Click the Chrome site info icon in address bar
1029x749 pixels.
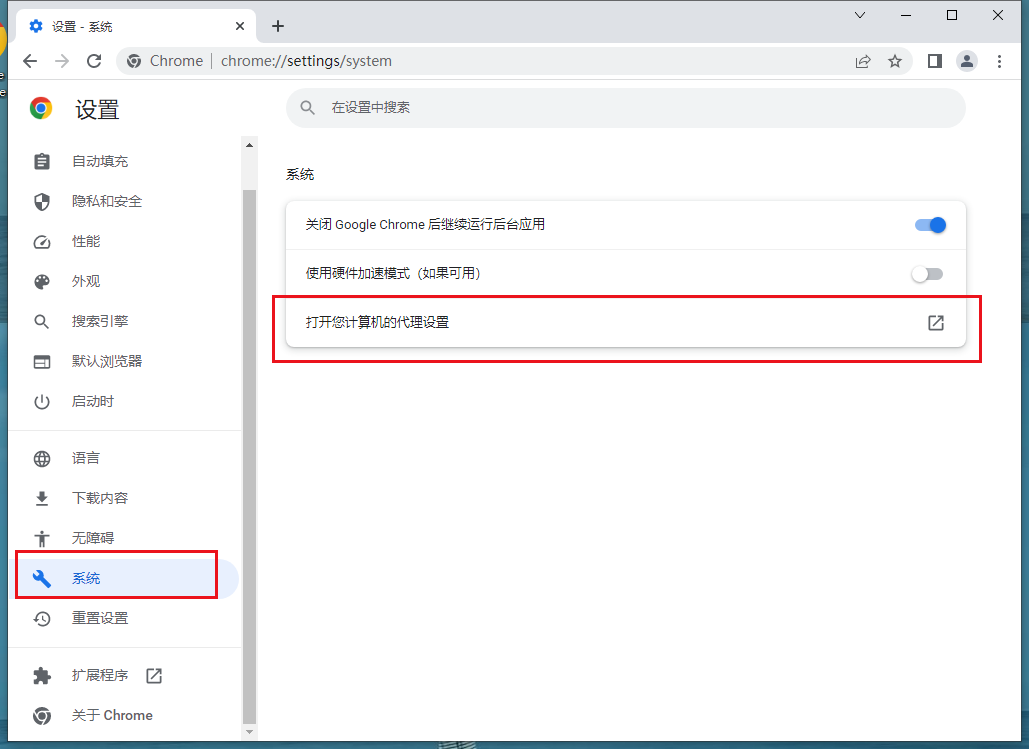134,61
